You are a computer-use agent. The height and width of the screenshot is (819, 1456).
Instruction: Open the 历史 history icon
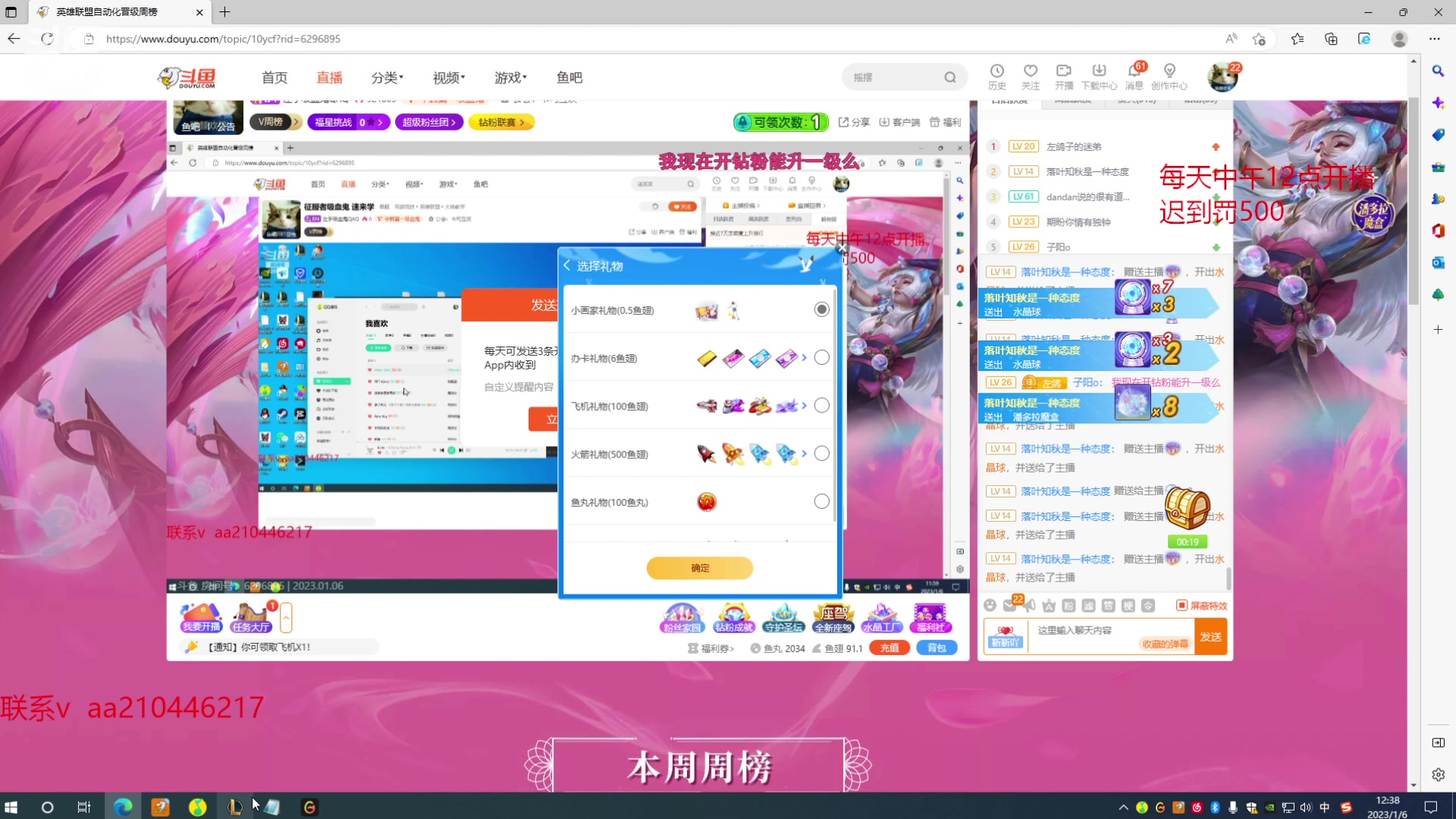pos(996,77)
